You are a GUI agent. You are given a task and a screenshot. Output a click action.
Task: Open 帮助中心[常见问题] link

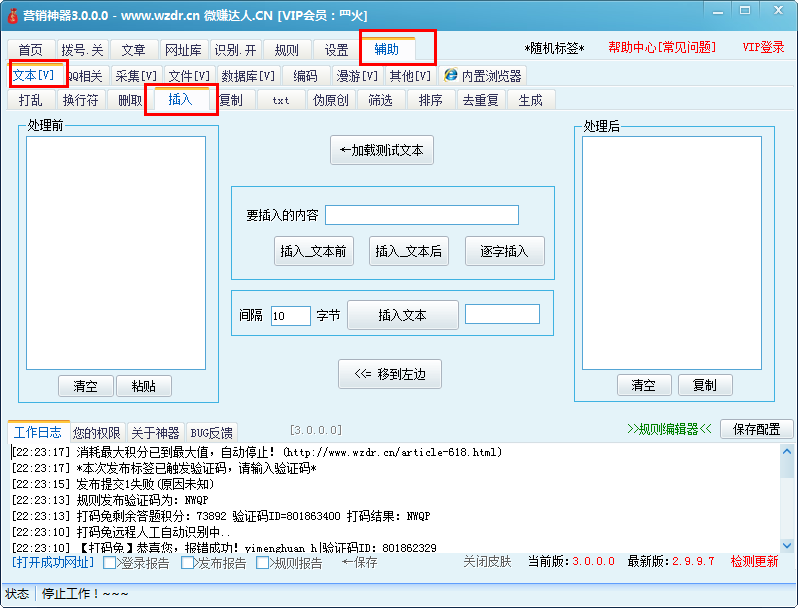pos(662,47)
